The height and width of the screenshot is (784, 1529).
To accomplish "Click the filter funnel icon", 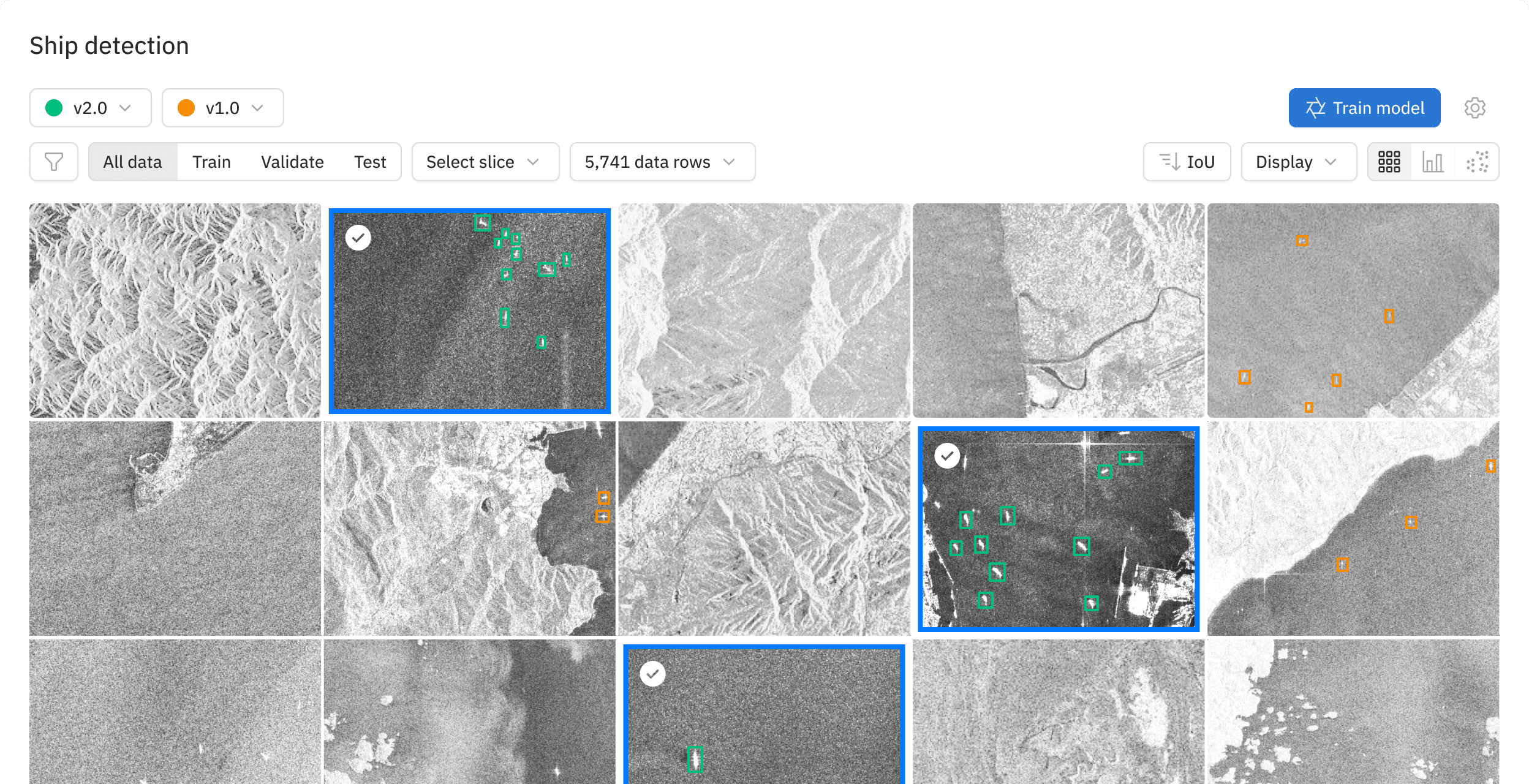I will point(54,162).
